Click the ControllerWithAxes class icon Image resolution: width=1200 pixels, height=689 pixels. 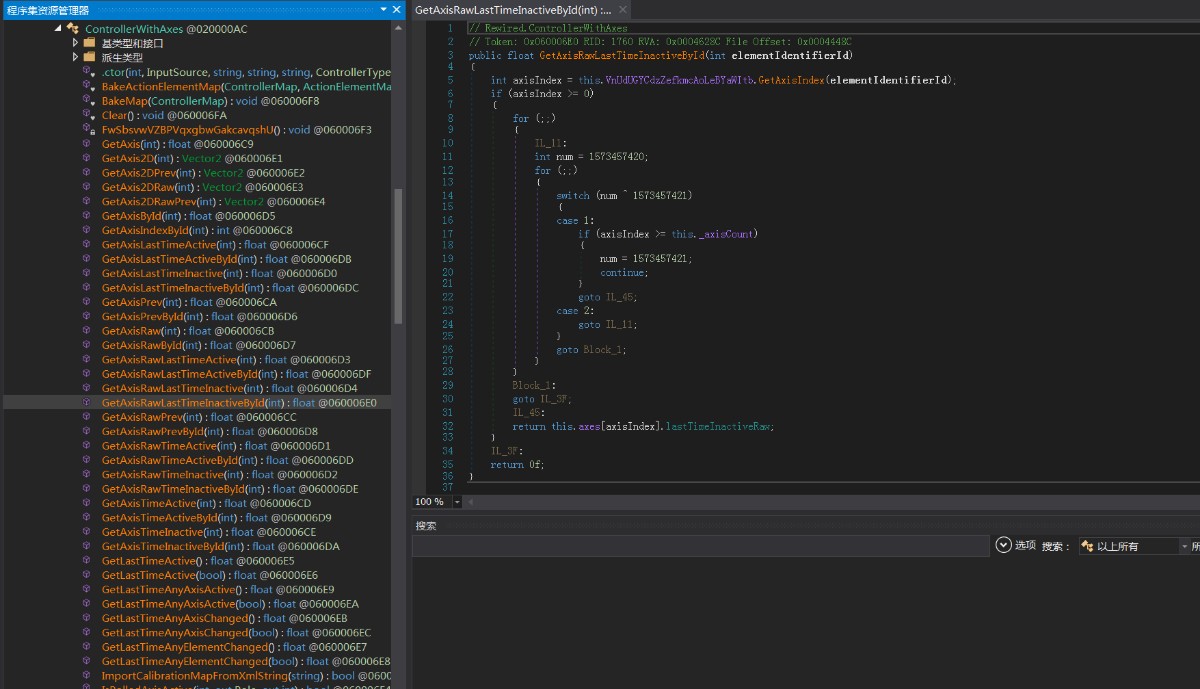click(73, 29)
